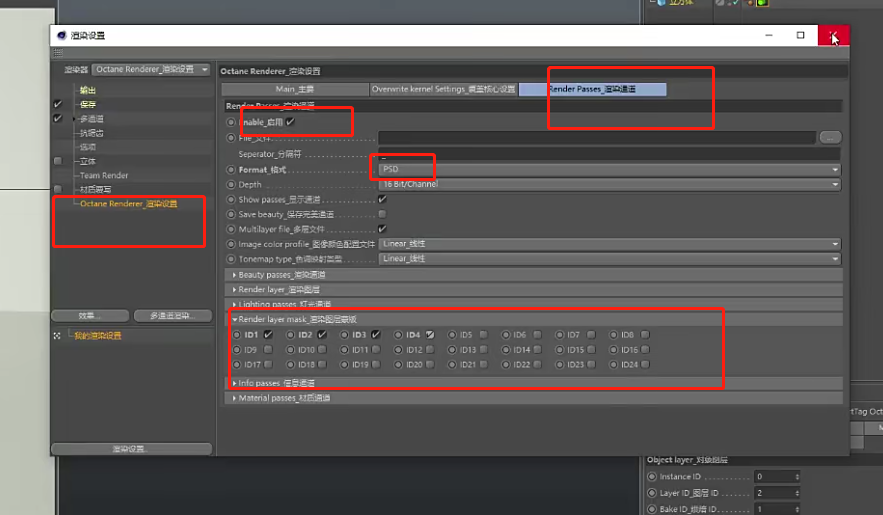The image size is (883, 515).
Task: Select the Render Passes tab
Action: coord(592,89)
